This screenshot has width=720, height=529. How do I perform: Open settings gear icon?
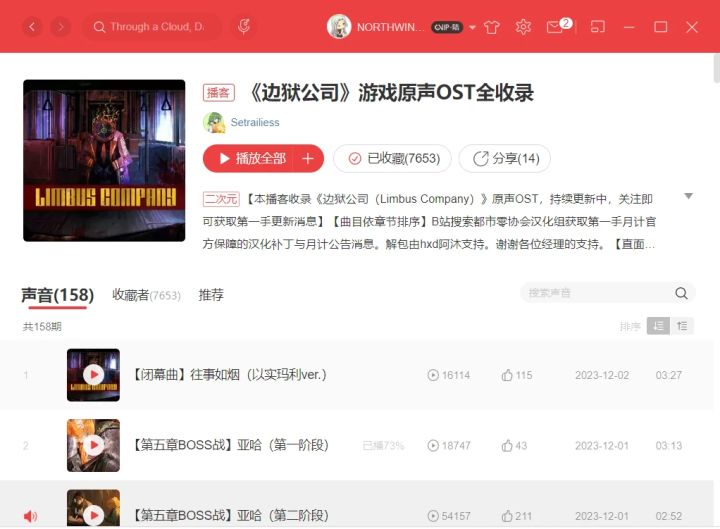pyautogui.click(x=523, y=27)
